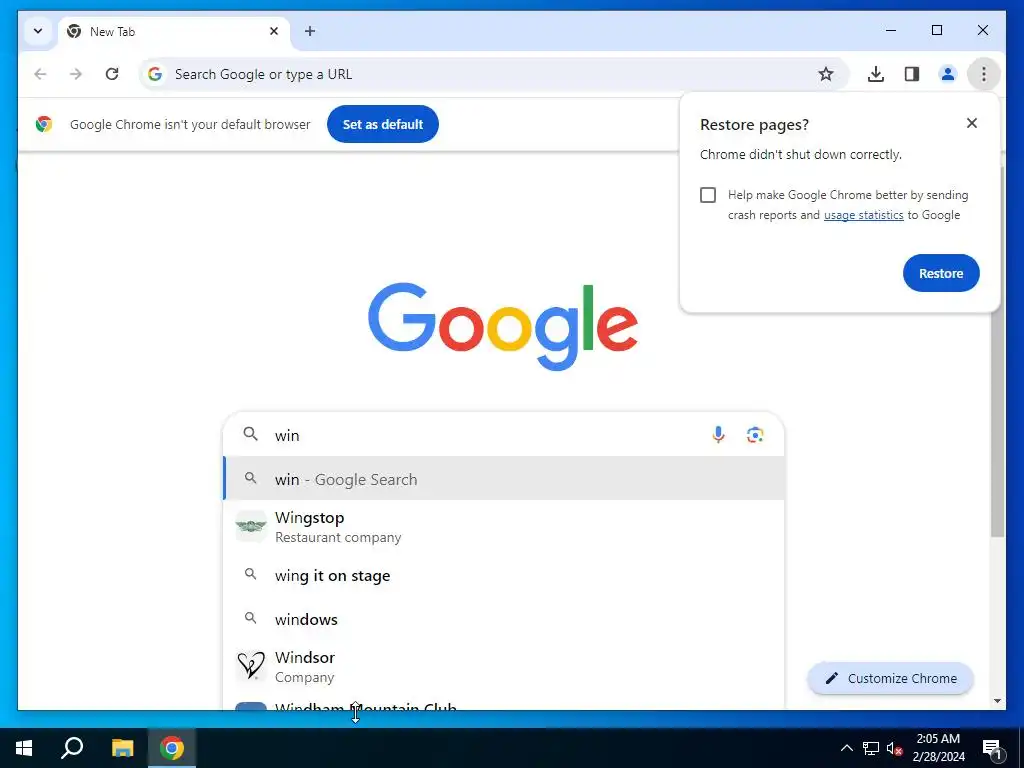Click Chrome icon in taskbar
This screenshot has height=768, width=1024.
coord(172,748)
